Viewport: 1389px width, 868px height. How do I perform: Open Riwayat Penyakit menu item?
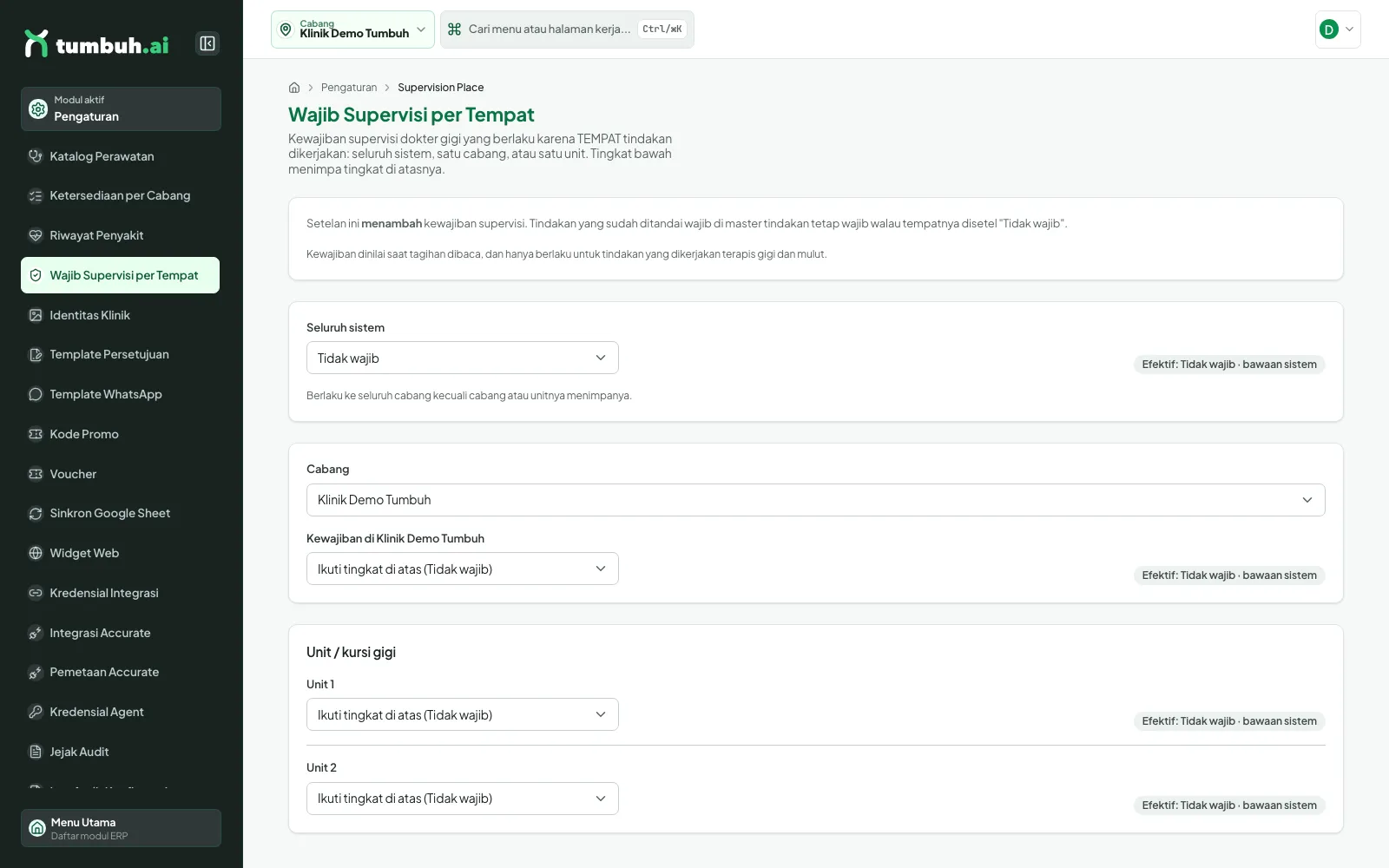[121, 235]
